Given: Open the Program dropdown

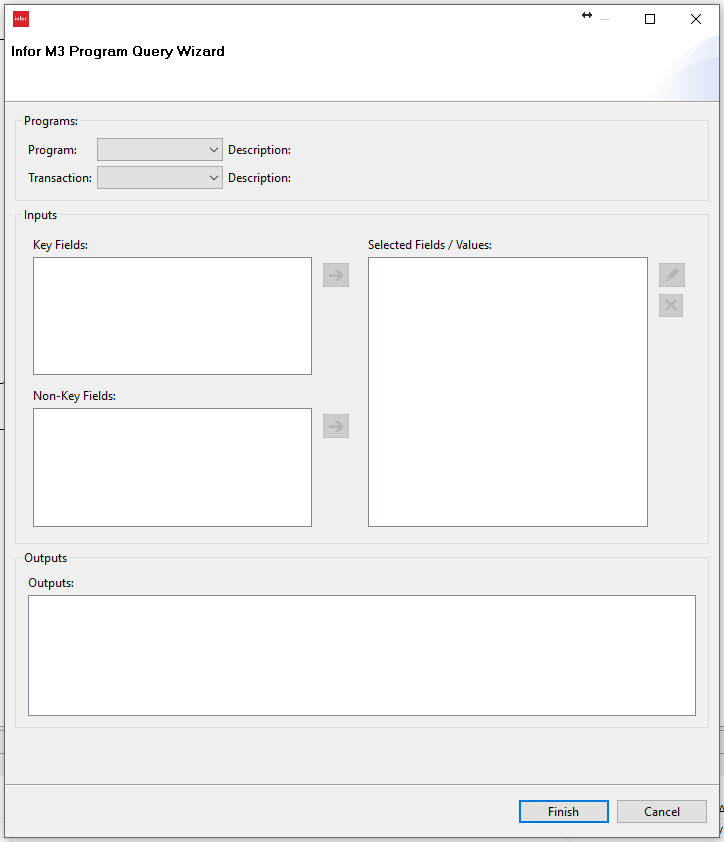Looking at the screenshot, I should pyautogui.click(x=160, y=150).
